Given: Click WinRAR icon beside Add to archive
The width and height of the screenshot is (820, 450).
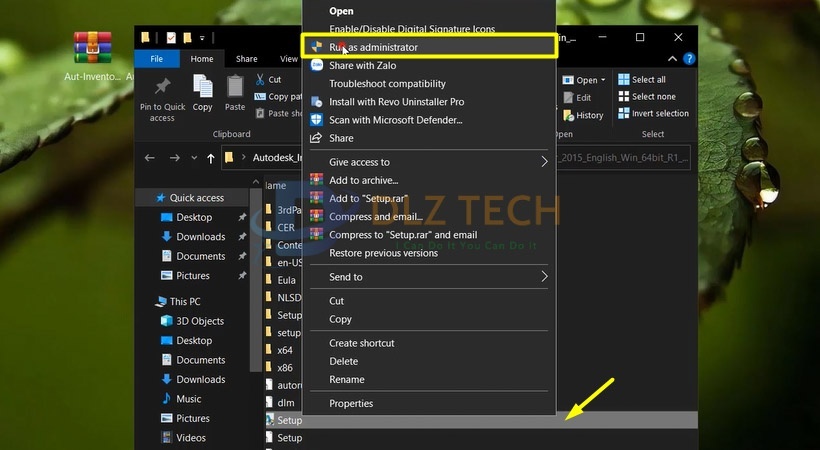Looking at the screenshot, I should [316, 180].
